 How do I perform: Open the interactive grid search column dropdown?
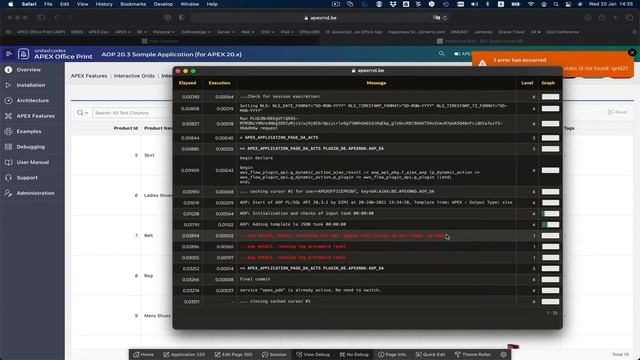(x=82, y=113)
